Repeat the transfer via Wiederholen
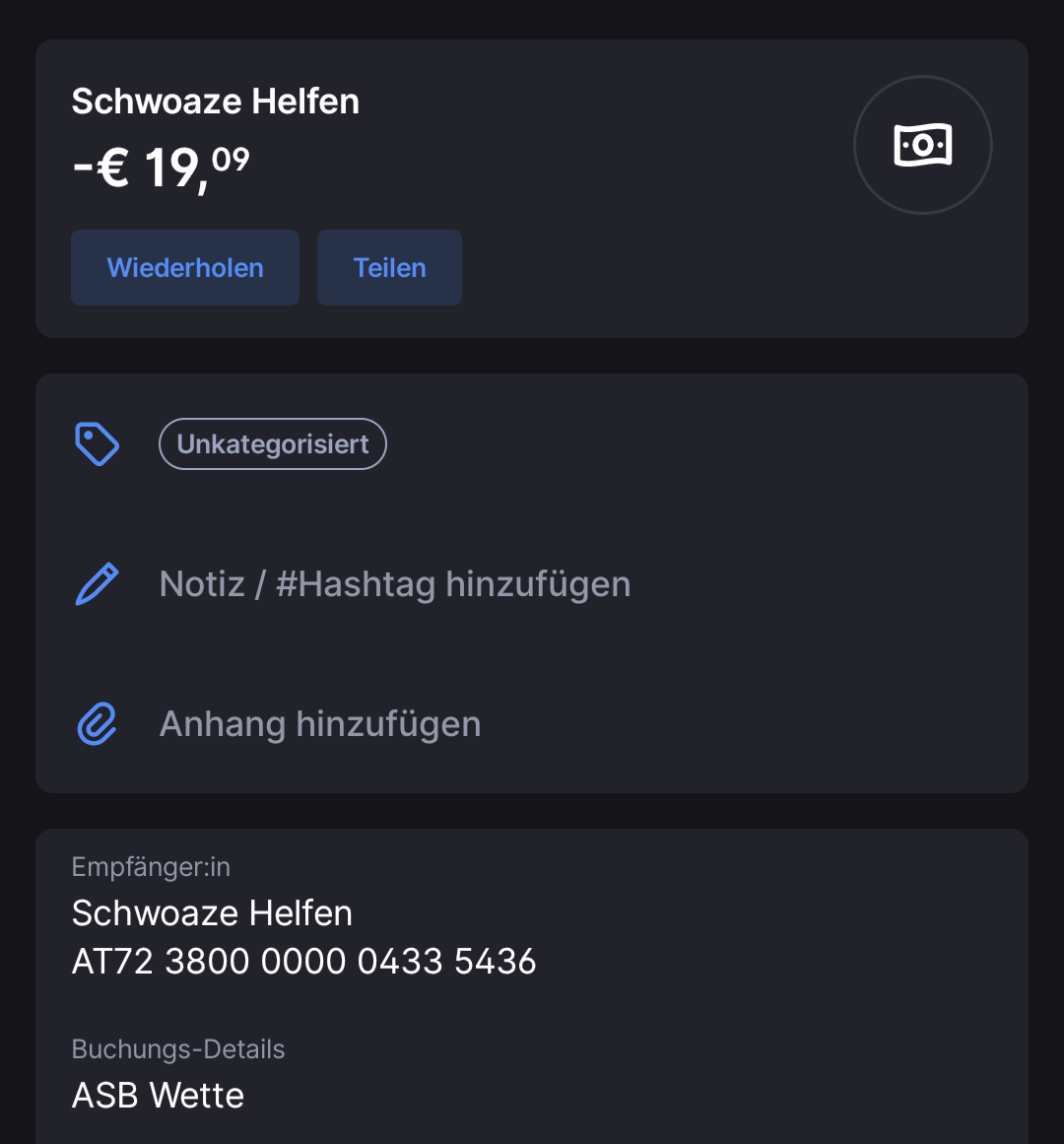This screenshot has height=1144, width=1064. tap(185, 268)
